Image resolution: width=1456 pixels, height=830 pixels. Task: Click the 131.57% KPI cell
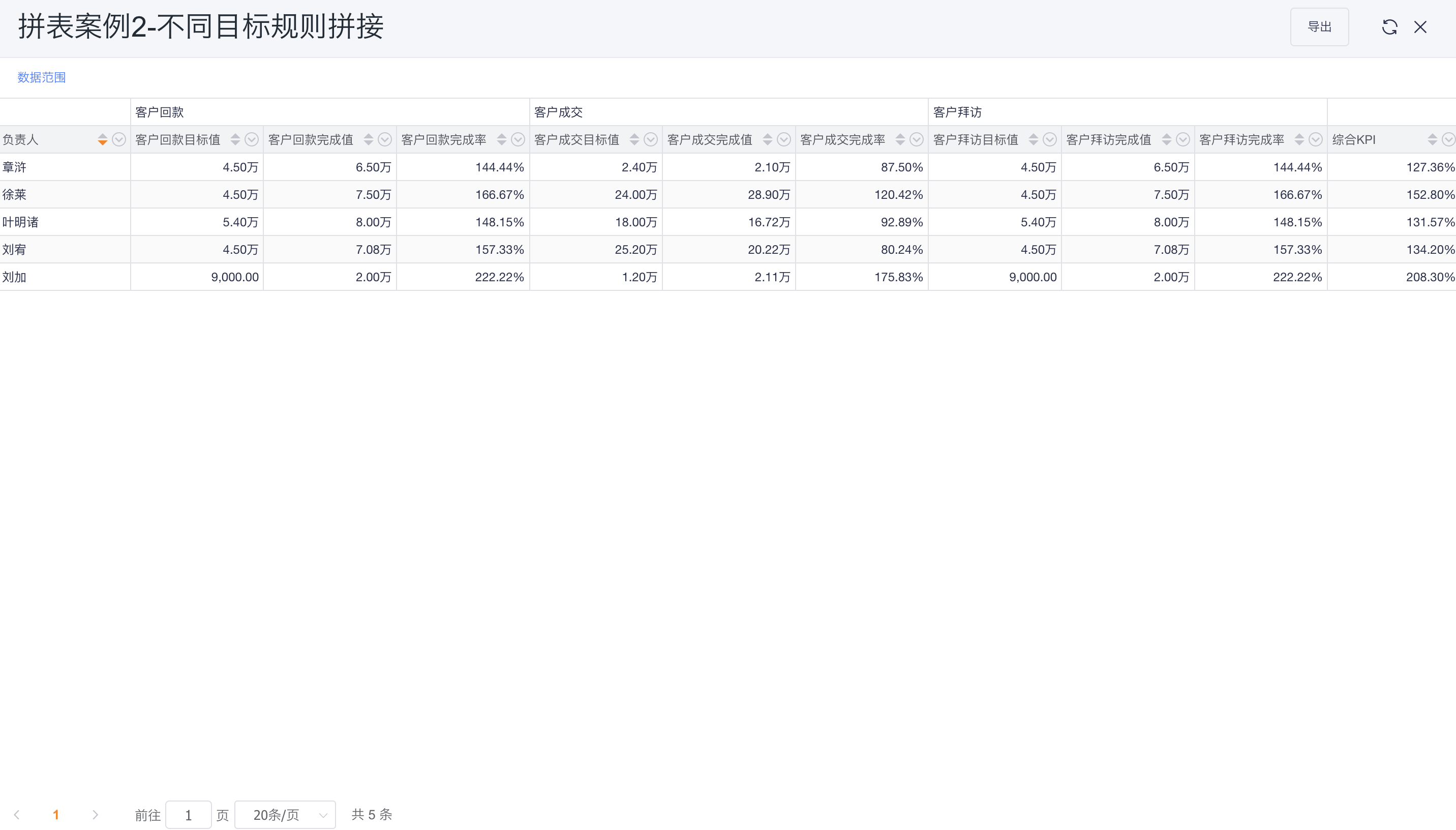tap(1391, 222)
